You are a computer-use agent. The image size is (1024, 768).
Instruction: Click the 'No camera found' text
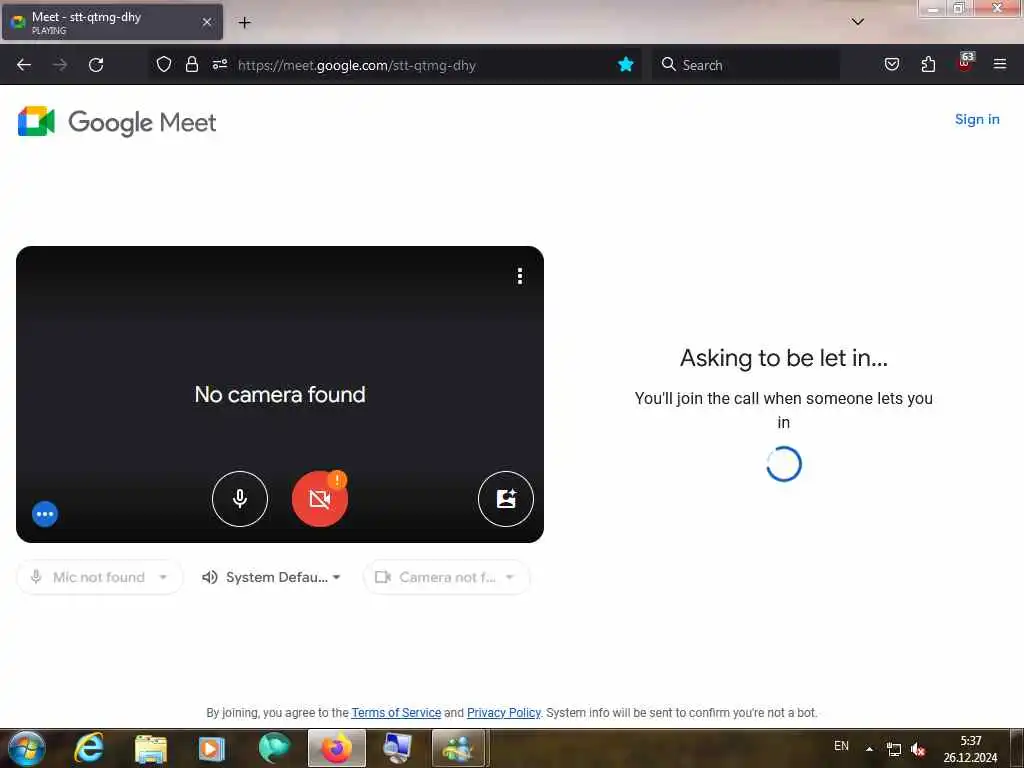[x=280, y=394]
